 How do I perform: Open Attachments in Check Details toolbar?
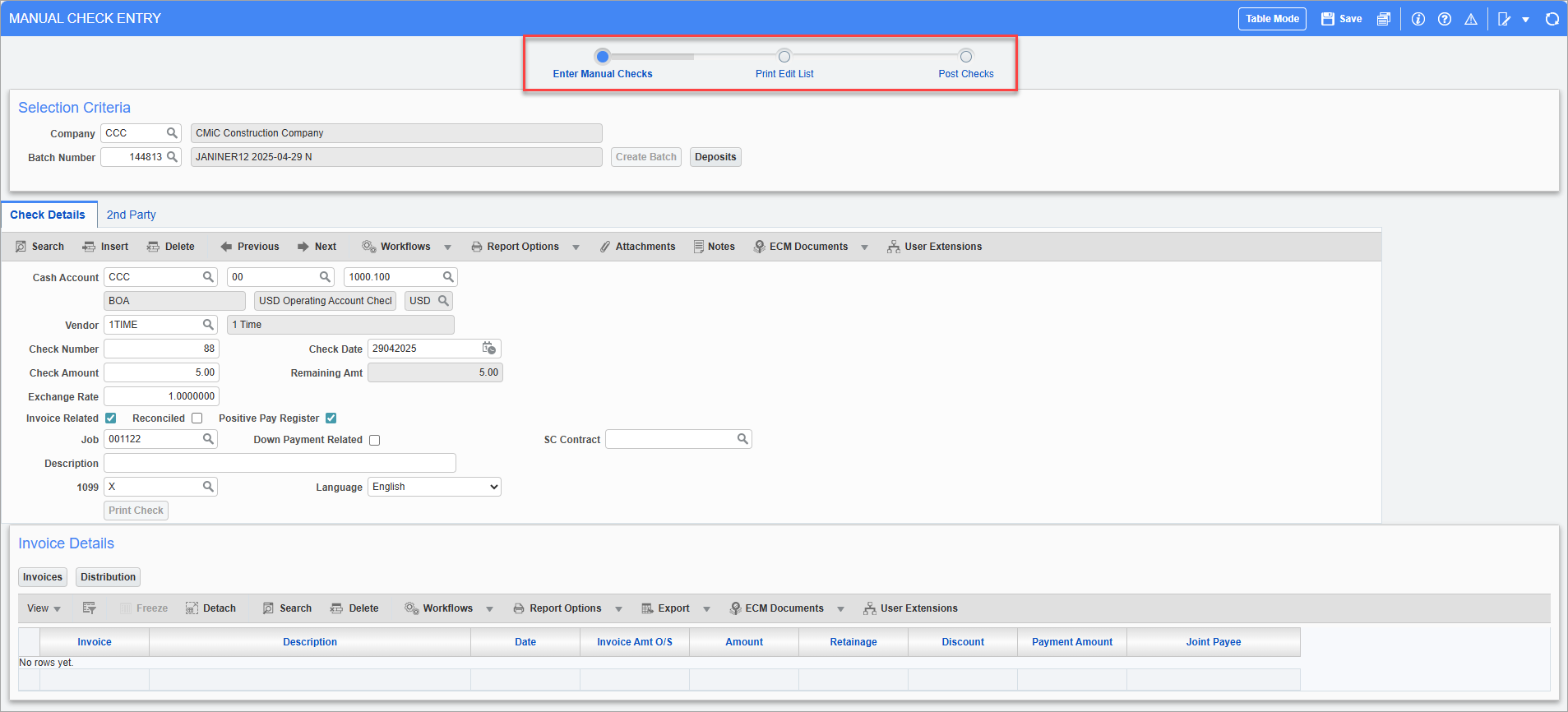(637, 247)
